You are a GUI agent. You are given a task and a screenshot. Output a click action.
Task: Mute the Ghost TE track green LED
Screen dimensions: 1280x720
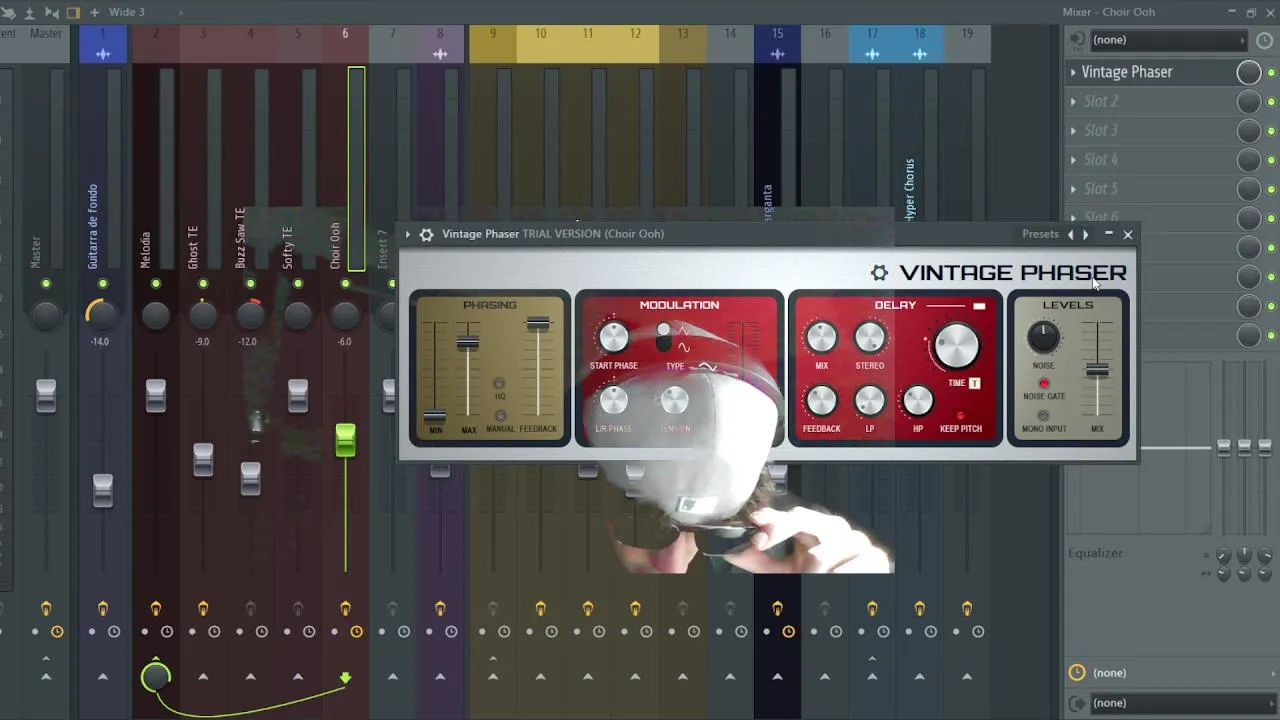coord(203,284)
